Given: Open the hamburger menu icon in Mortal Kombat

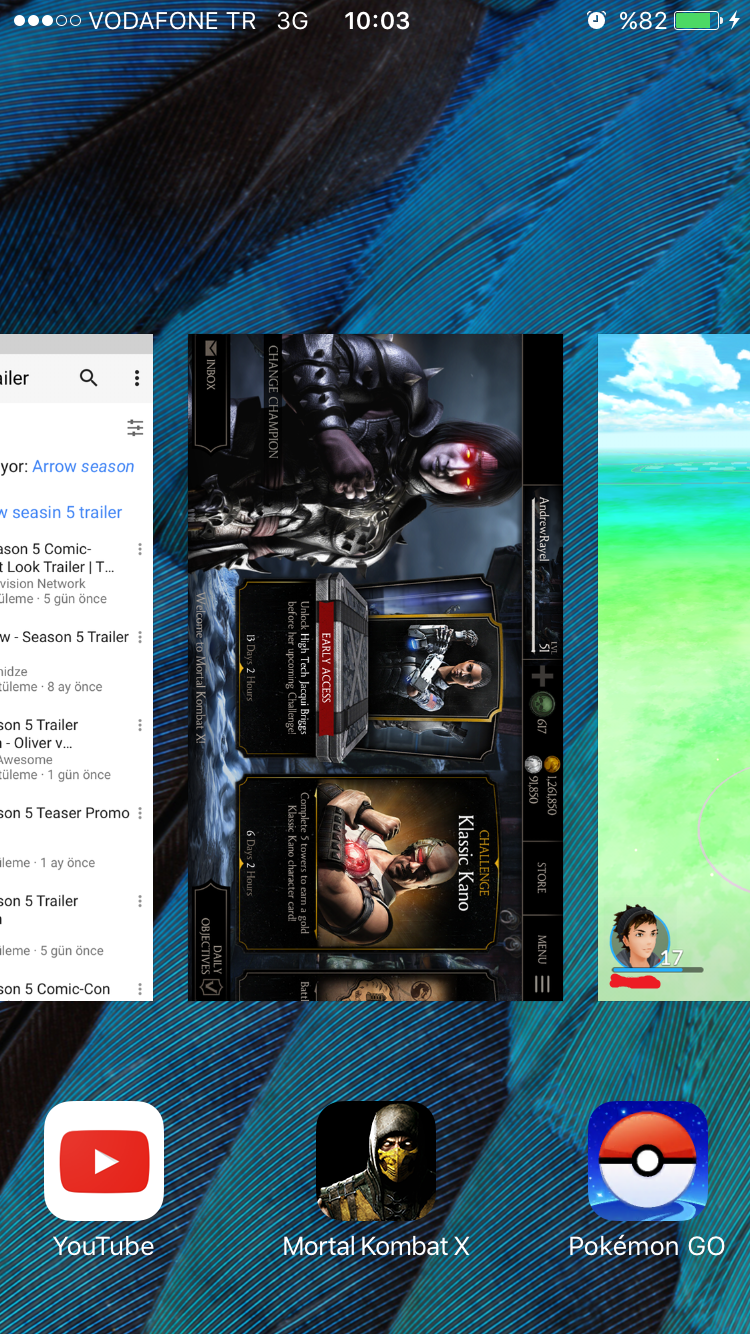Looking at the screenshot, I should [542, 984].
